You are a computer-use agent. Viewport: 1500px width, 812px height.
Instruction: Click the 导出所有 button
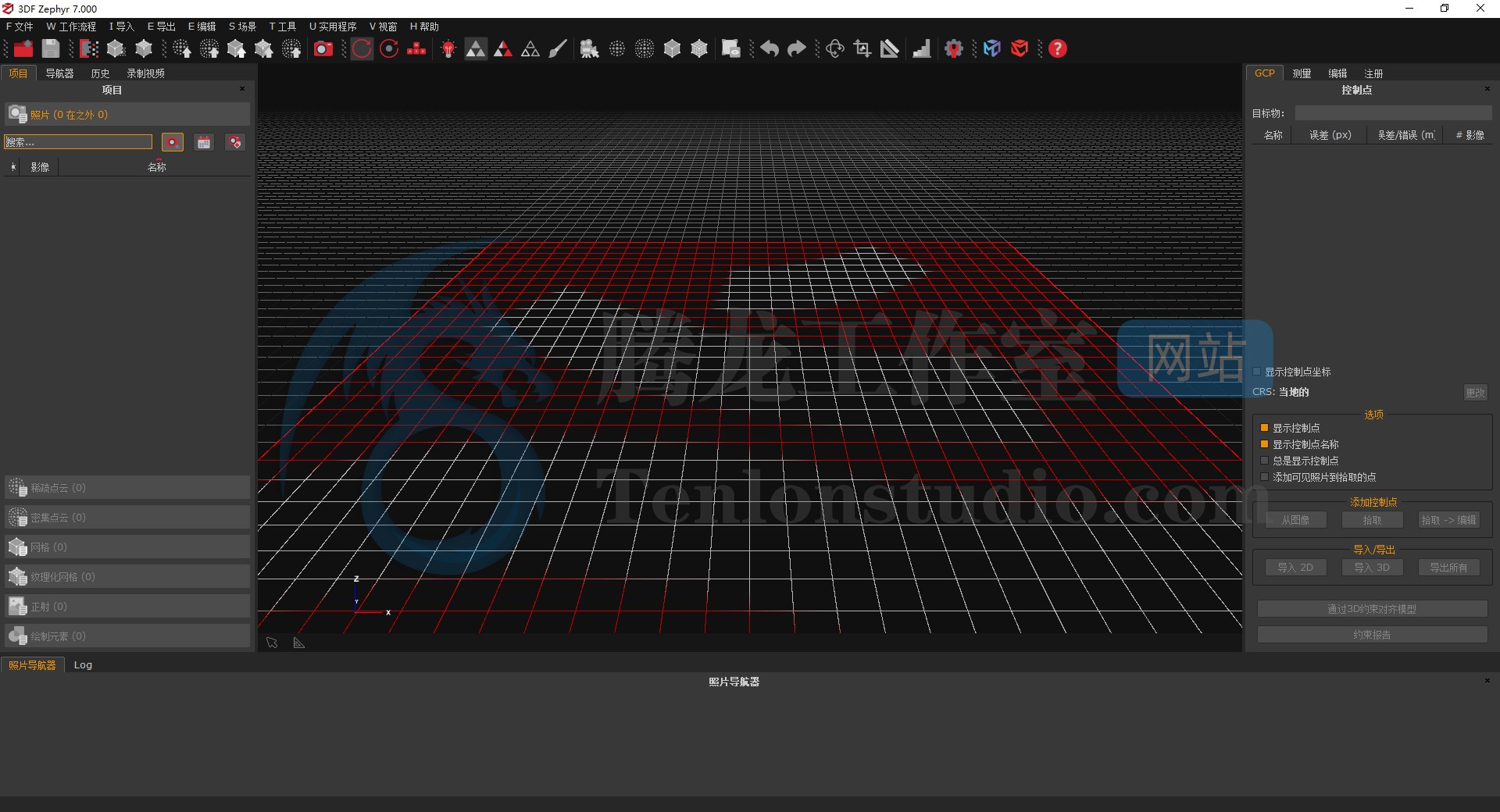coord(1448,568)
